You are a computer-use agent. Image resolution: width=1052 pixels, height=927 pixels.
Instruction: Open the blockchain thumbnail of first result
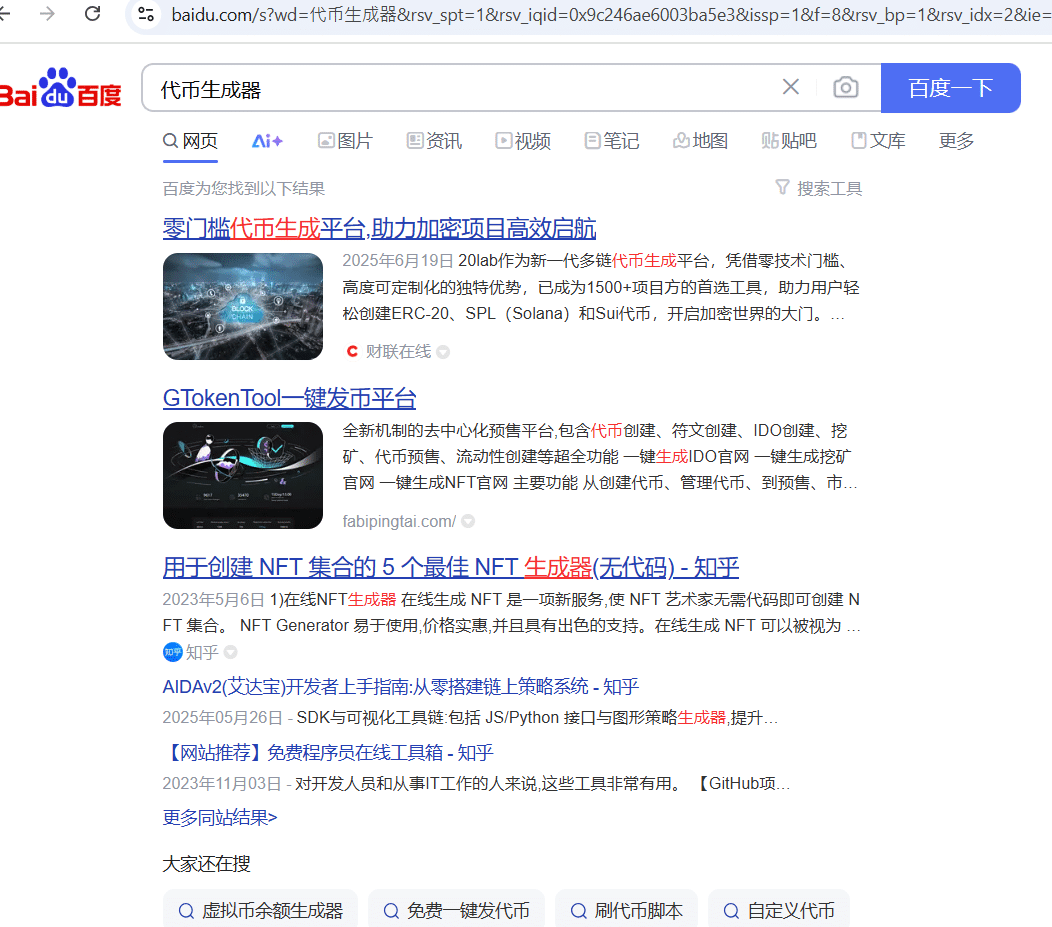click(x=243, y=306)
